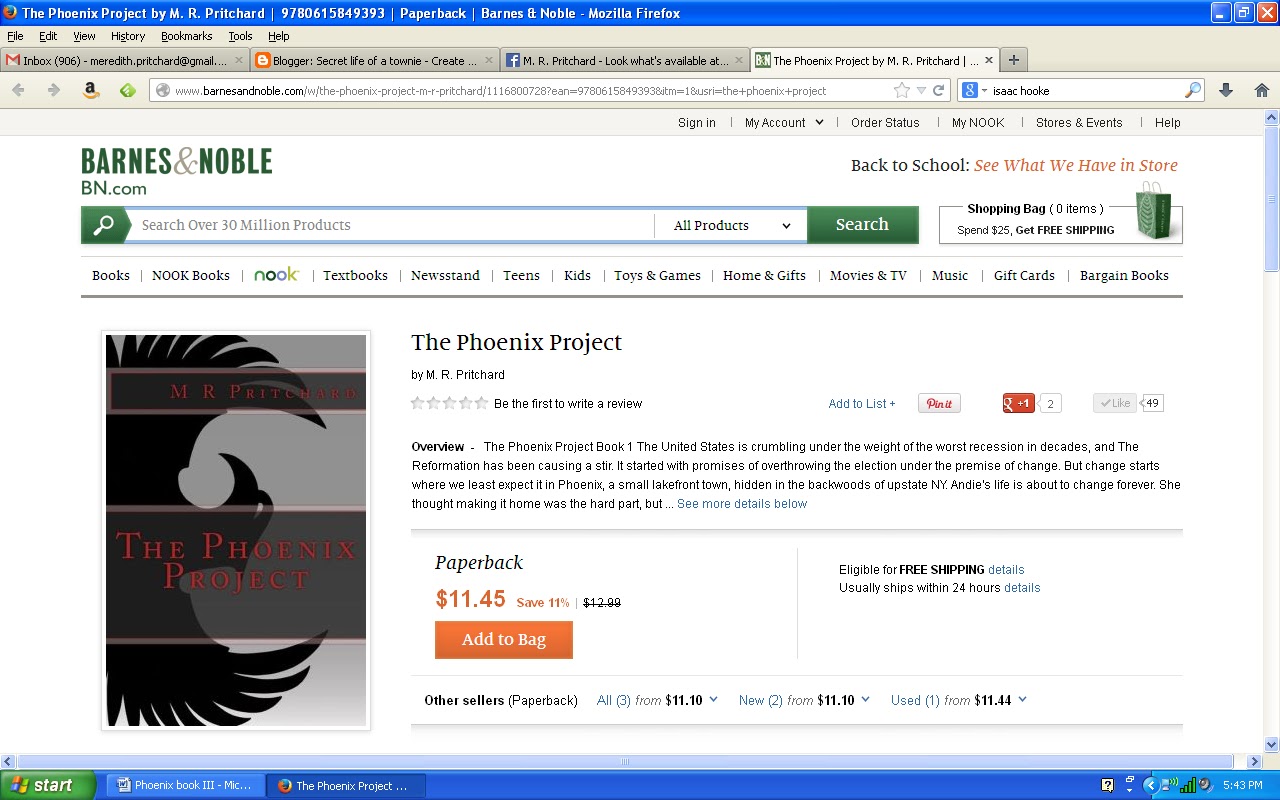Click the author M. R. Pritchard link
Image resolution: width=1280 pixels, height=800 pixels.
click(465, 374)
